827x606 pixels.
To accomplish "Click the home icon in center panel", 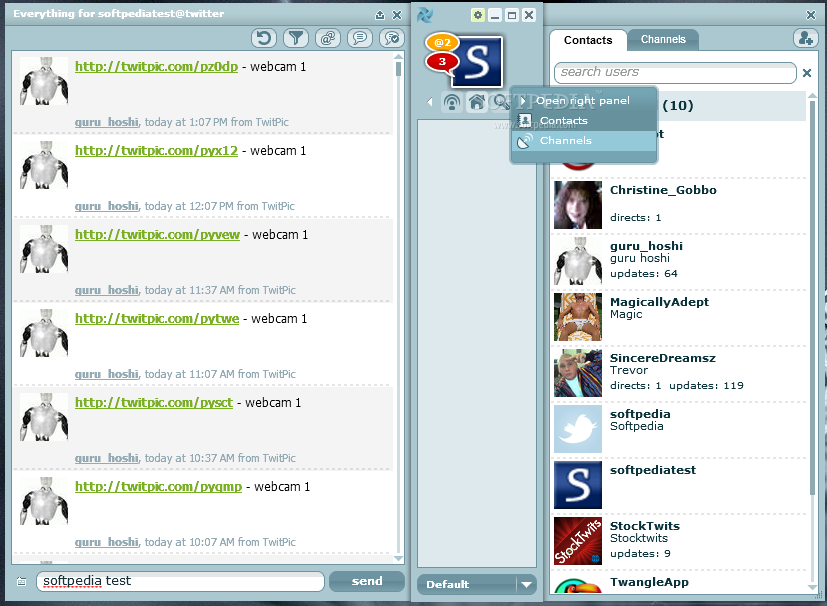I will click(477, 102).
